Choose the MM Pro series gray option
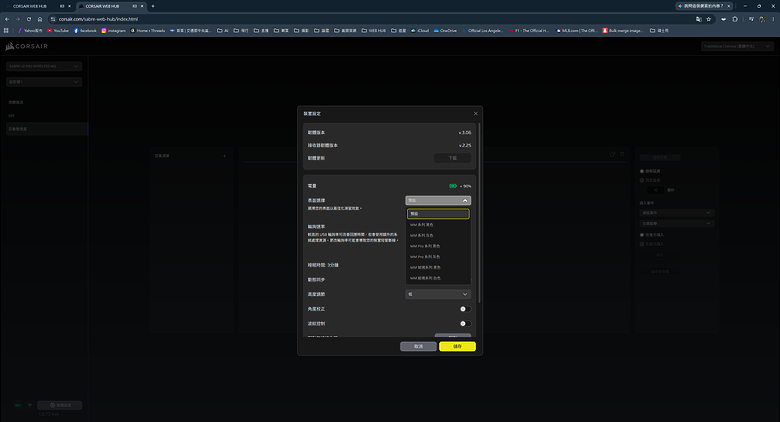Viewport: 780px width, 422px height. click(438, 257)
